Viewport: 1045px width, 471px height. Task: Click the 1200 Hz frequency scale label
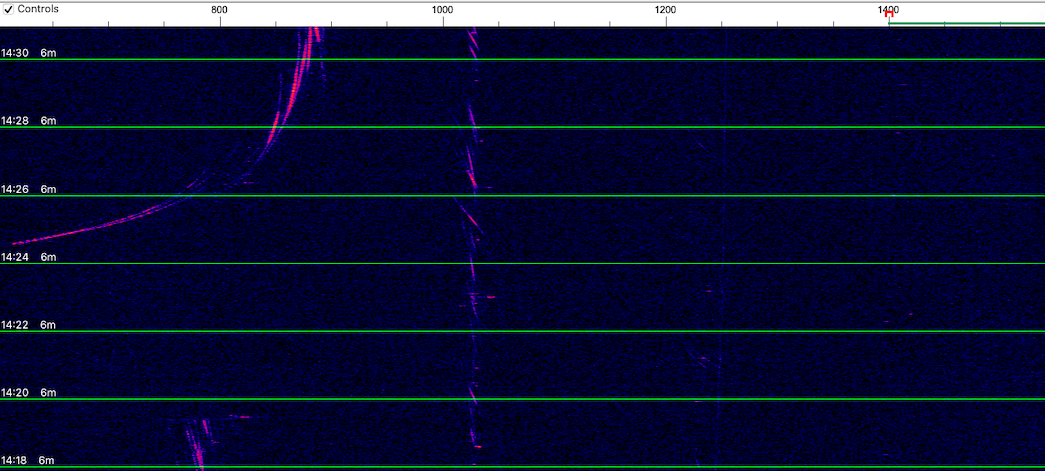(665, 9)
